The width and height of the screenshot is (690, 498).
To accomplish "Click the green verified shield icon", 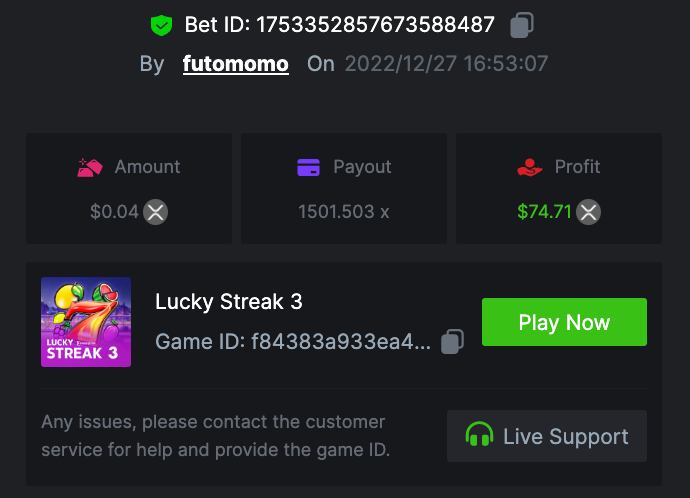I will (161, 24).
